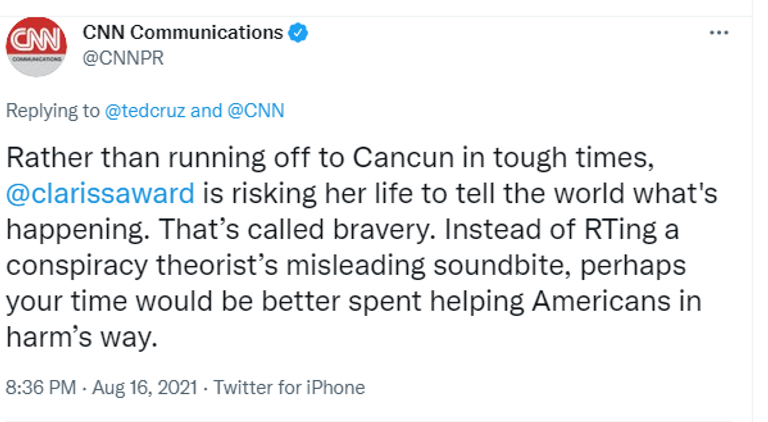Click the 'Replying to' label text
The image size is (768, 422).
pos(53,111)
